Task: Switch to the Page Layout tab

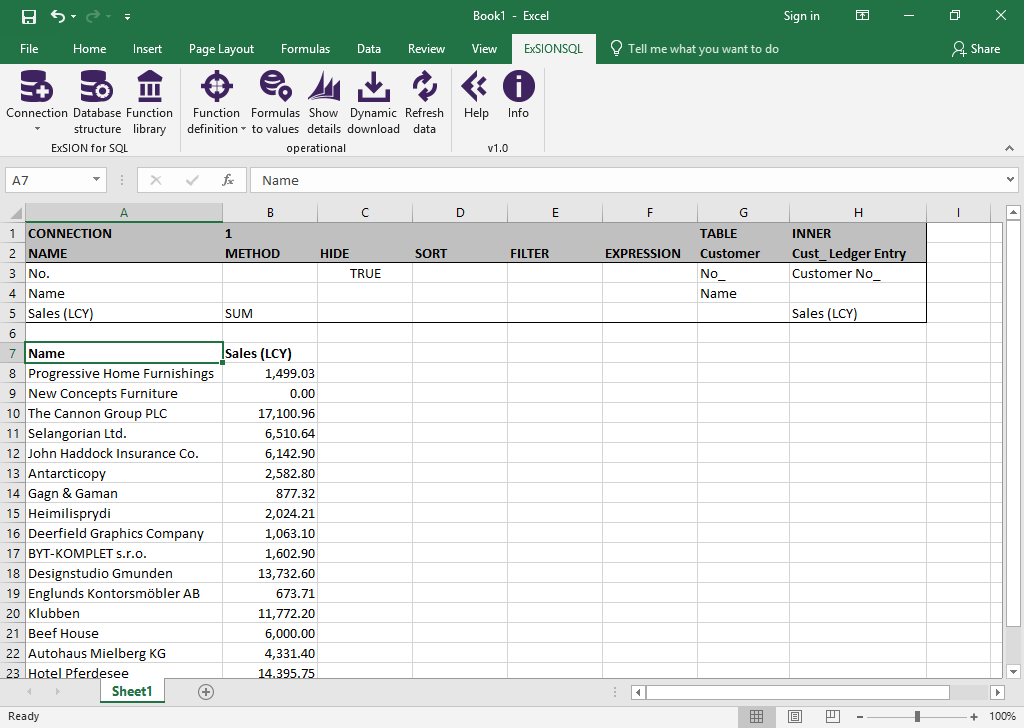Action: [221, 49]
